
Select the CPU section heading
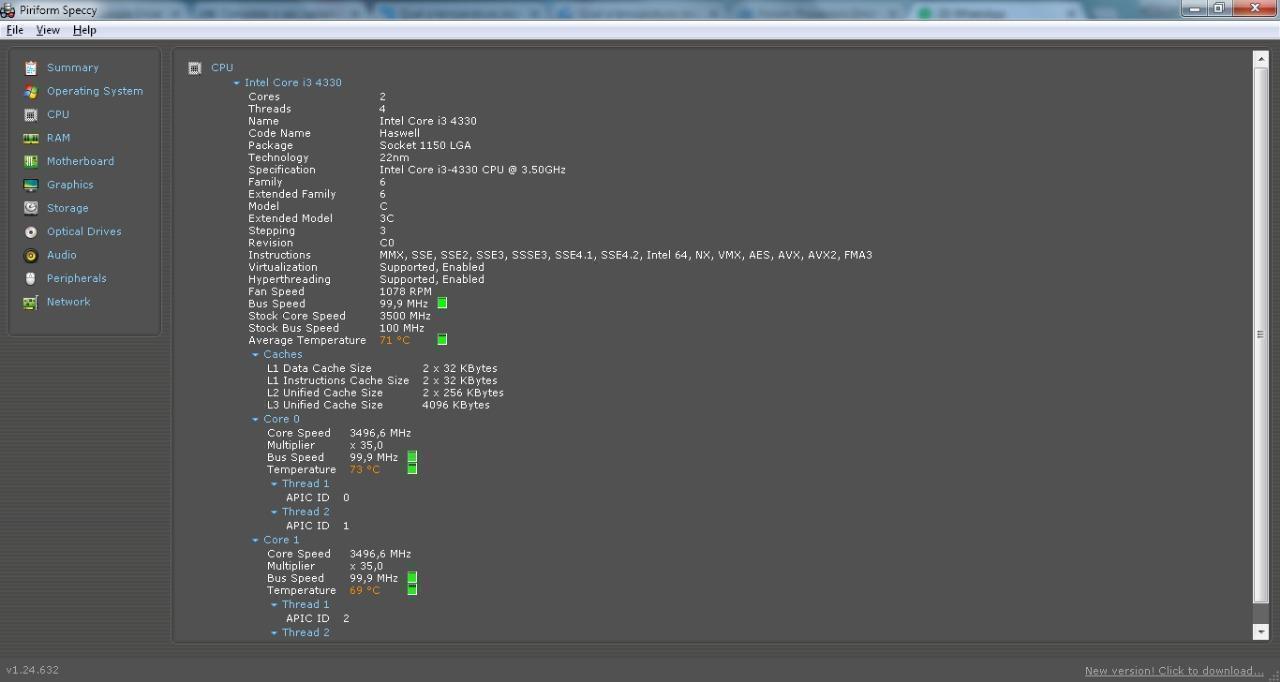pos(222,68)
